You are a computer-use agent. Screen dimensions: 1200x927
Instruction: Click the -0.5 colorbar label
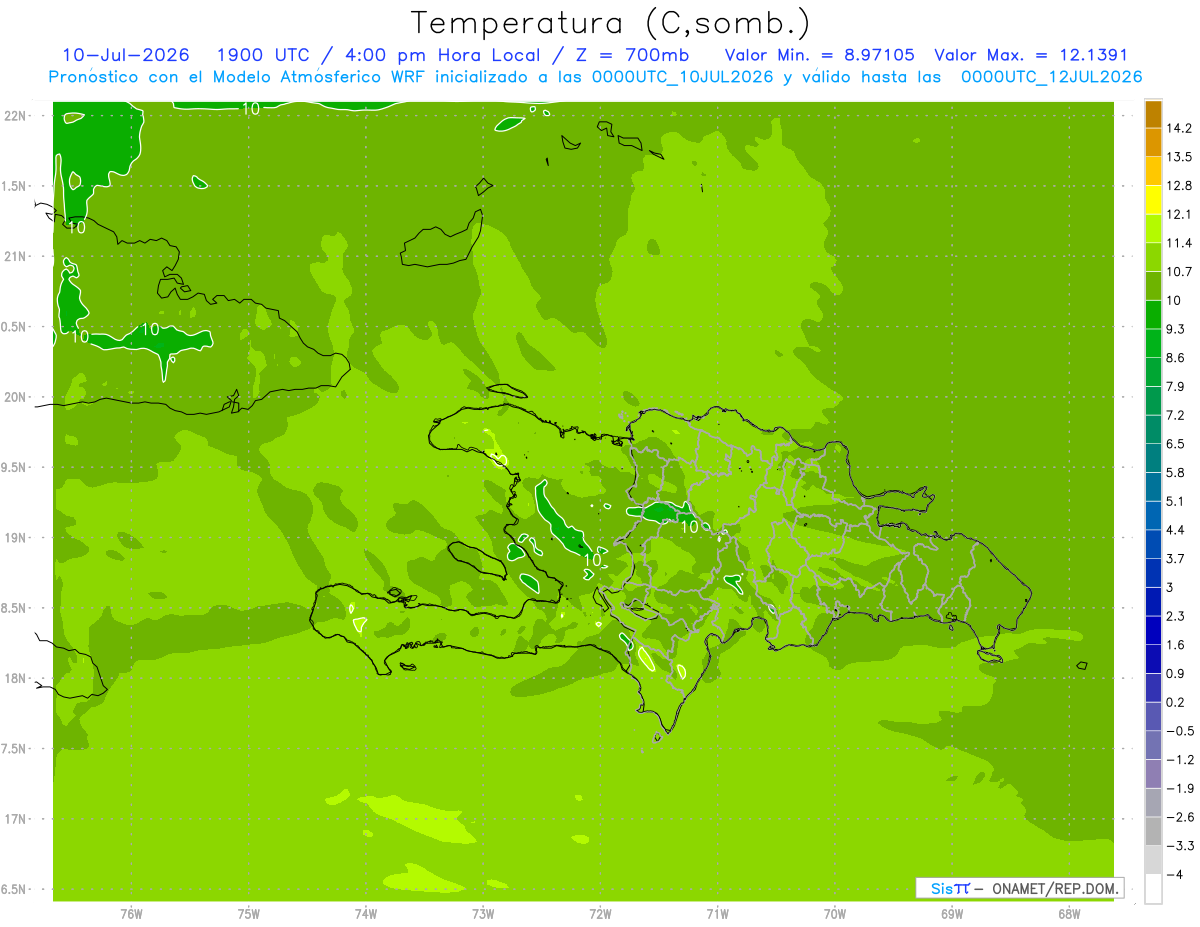point(1179,731)
